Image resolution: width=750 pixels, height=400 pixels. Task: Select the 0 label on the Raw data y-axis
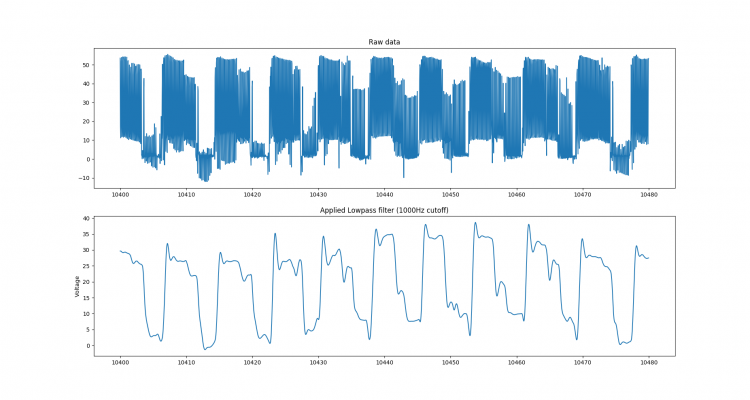coord(88,159)
